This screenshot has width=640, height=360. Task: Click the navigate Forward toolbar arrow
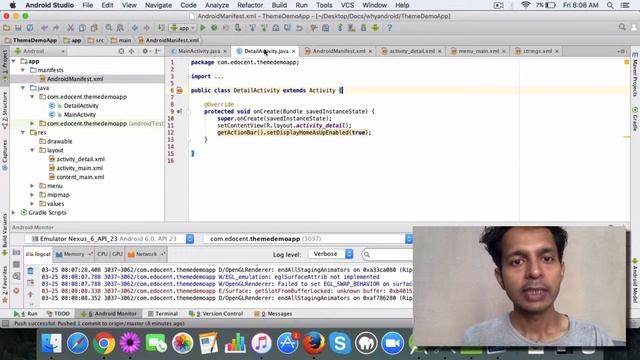coord(147,28)
